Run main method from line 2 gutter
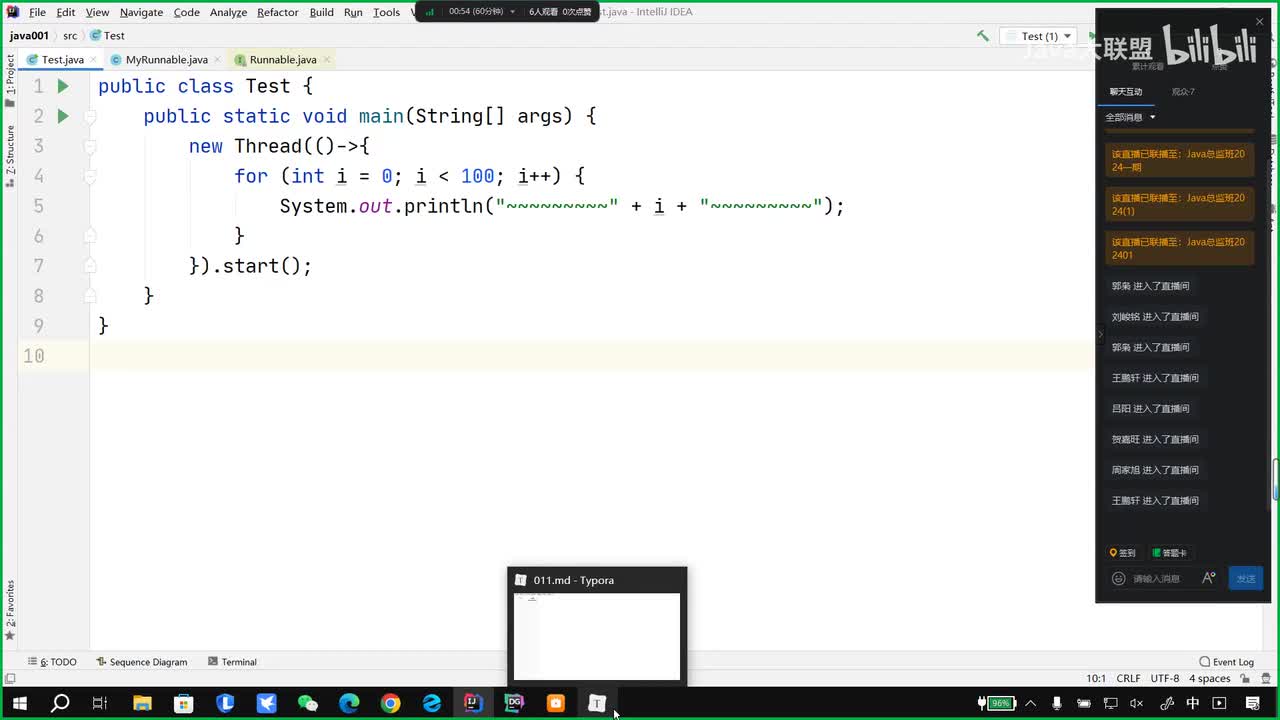The image size is (1280, 720). tap(62, 116)
